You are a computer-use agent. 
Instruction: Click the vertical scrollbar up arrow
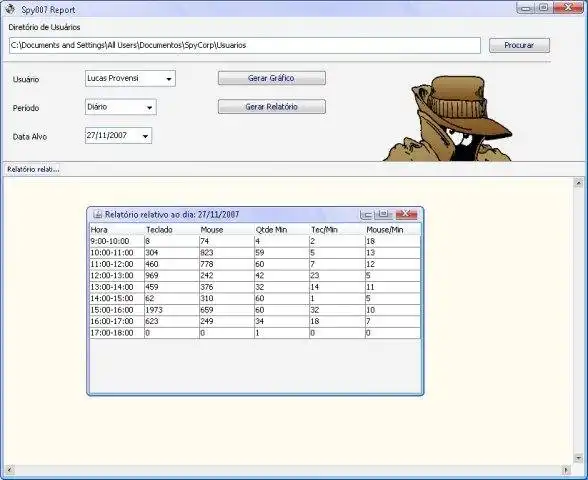[578, 182]
